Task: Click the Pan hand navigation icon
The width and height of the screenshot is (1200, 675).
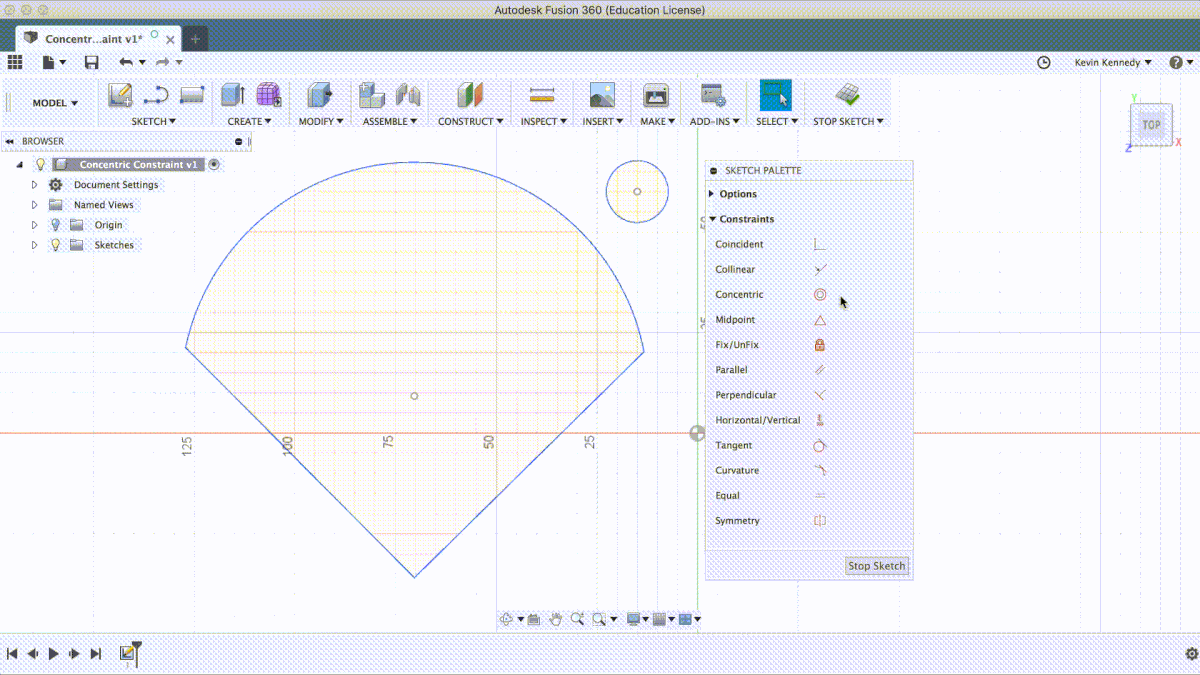Action: [x=556, y=619]
